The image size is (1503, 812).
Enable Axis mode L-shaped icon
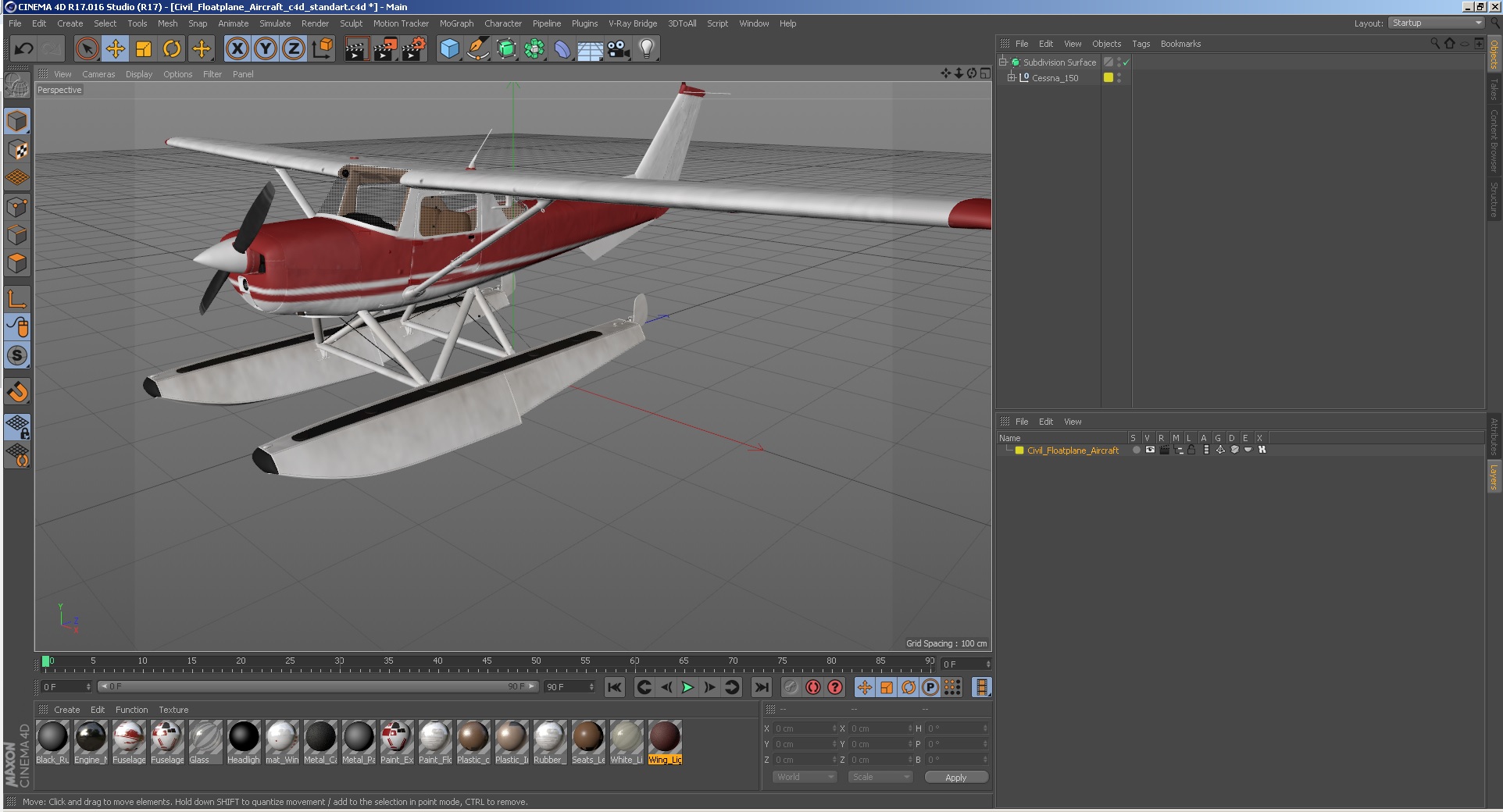point(17,299)
